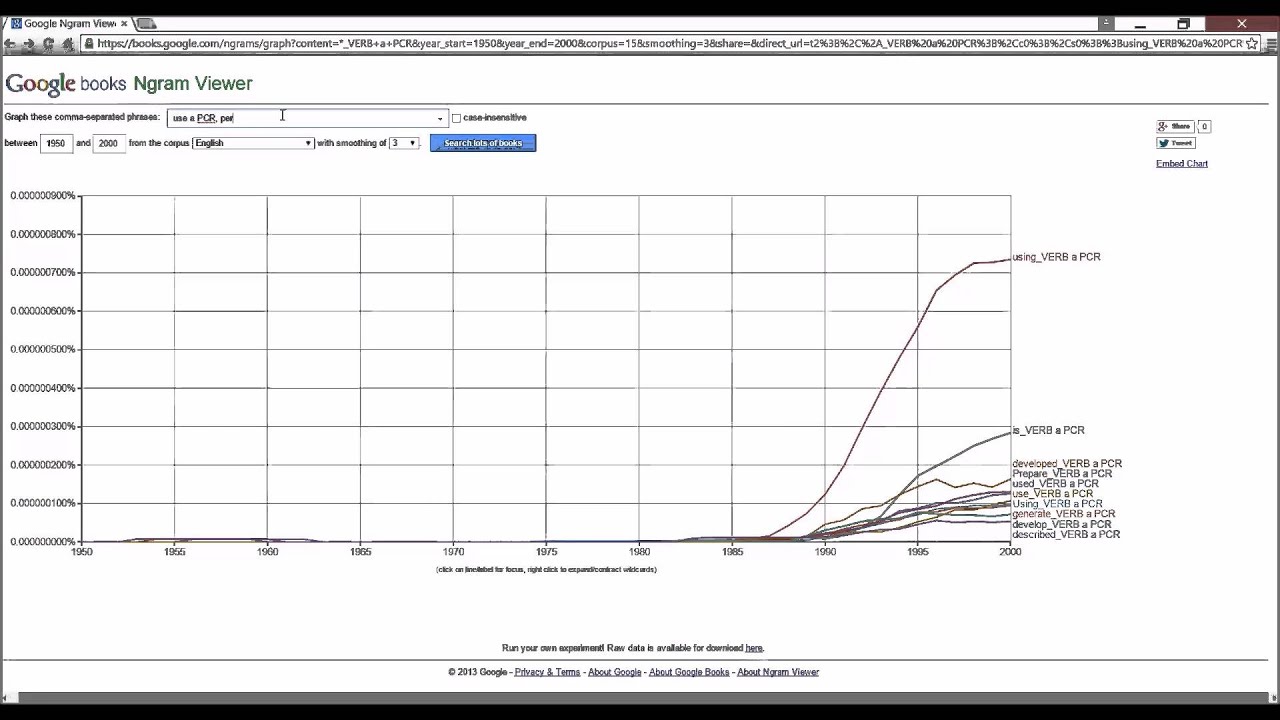Viewport: 1280px width, 720px height.
Task: Click the start year 1950 field
Action: tap(56, 143)
